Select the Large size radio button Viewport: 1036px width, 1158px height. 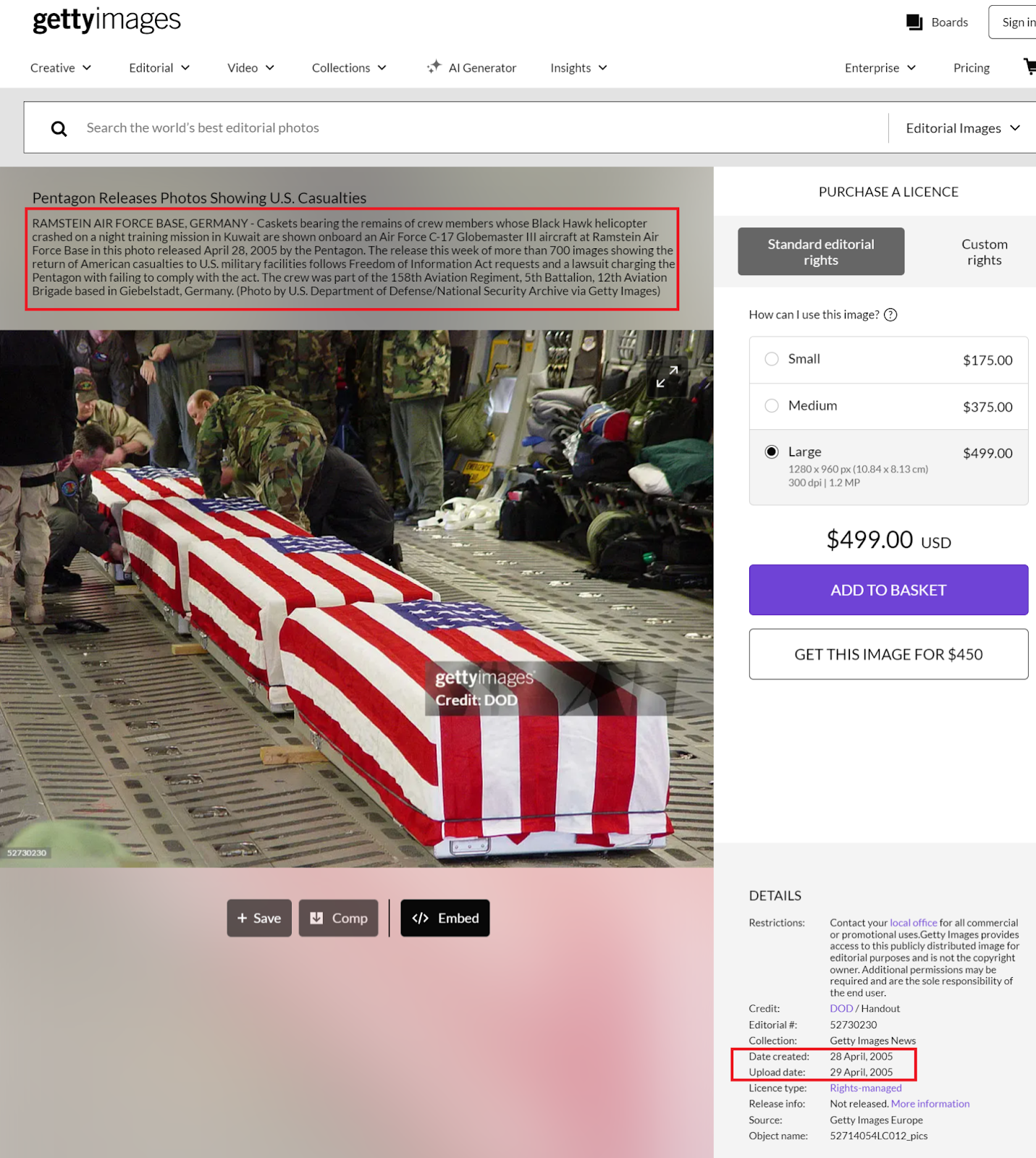tap(772, 452)
